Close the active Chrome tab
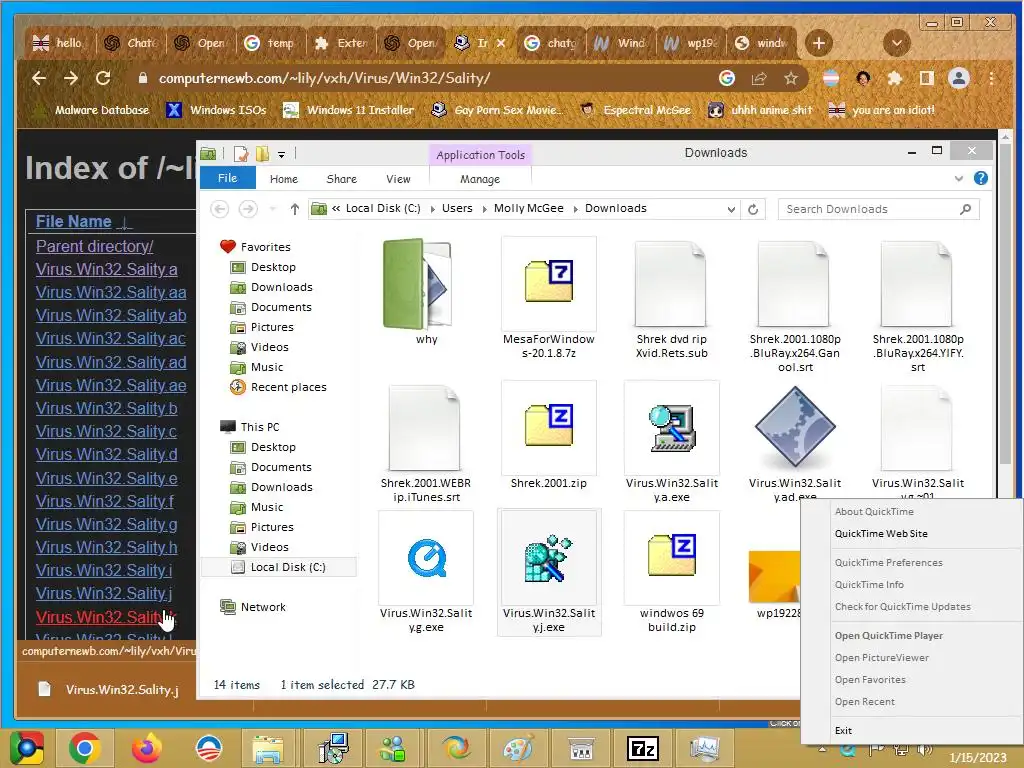 click(501, 43)
